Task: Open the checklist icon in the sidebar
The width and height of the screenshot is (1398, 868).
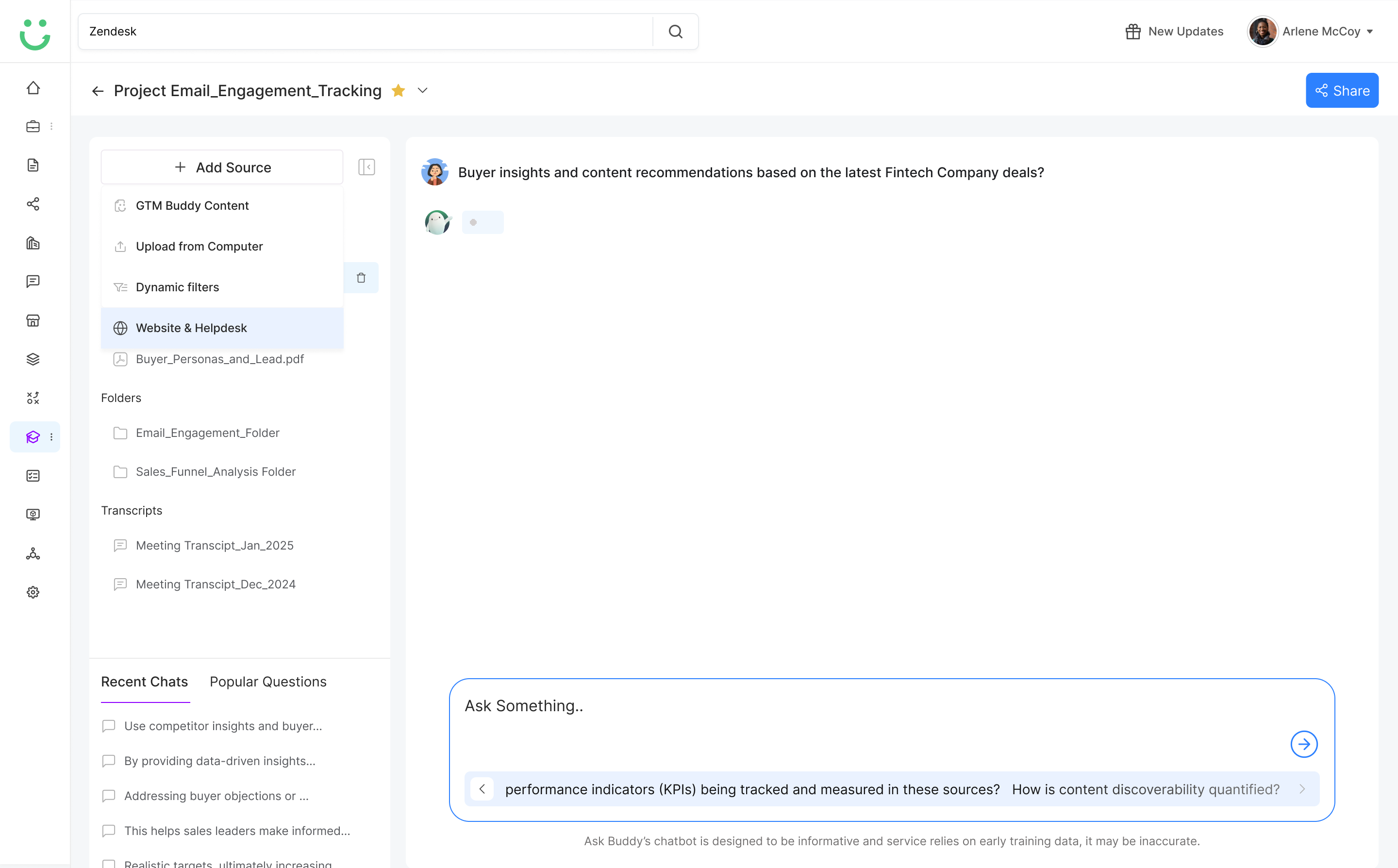Action: 33,476
